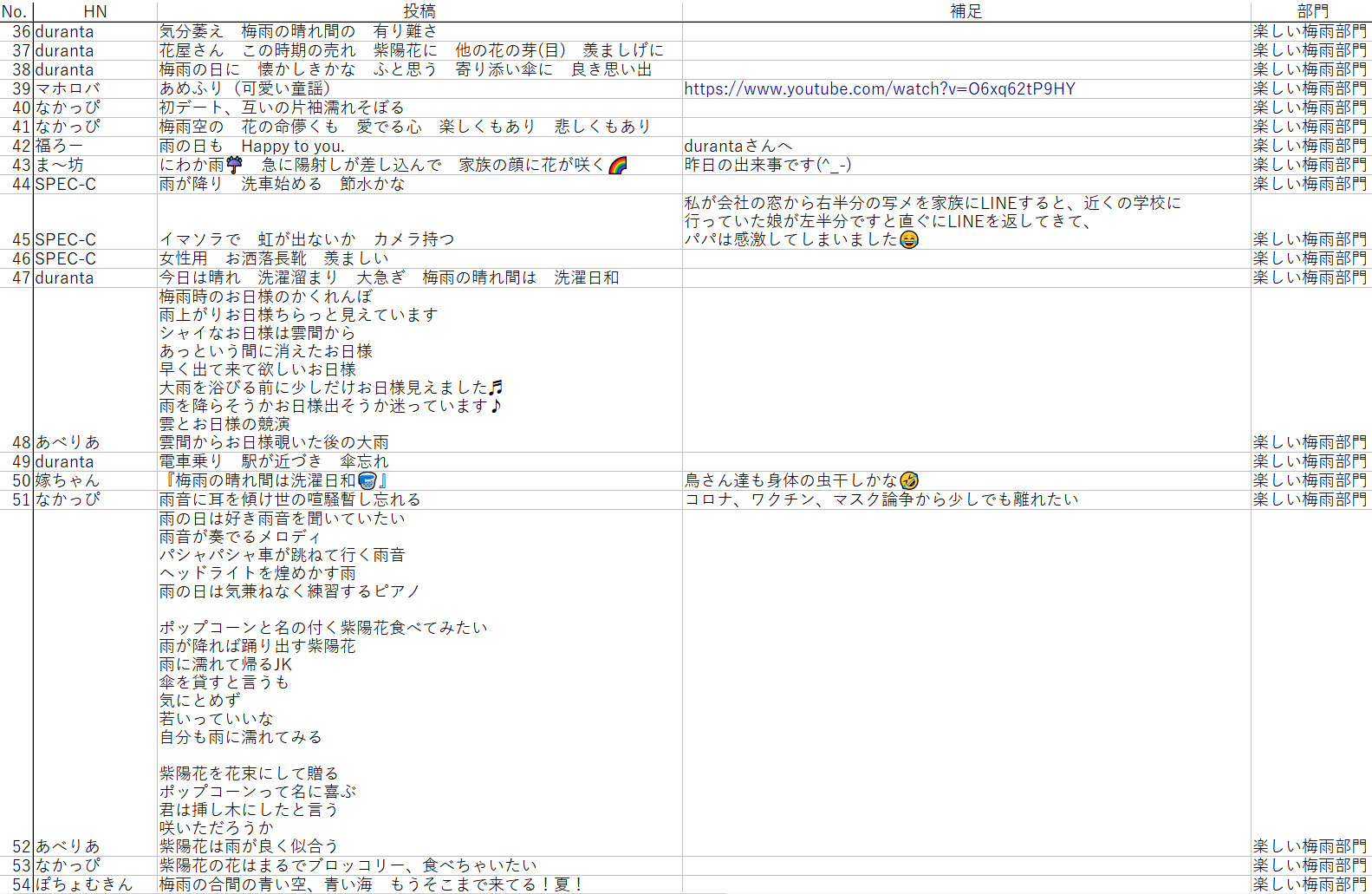Click the multi-line post starting "雨の日は好き雨音を聞いていたい"
The image size is (1372, 894).
[x=323, y=682]
